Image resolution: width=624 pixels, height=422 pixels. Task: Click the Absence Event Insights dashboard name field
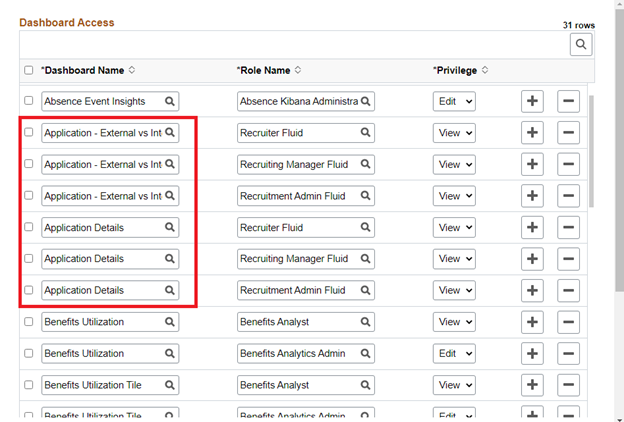click(100, 101)
